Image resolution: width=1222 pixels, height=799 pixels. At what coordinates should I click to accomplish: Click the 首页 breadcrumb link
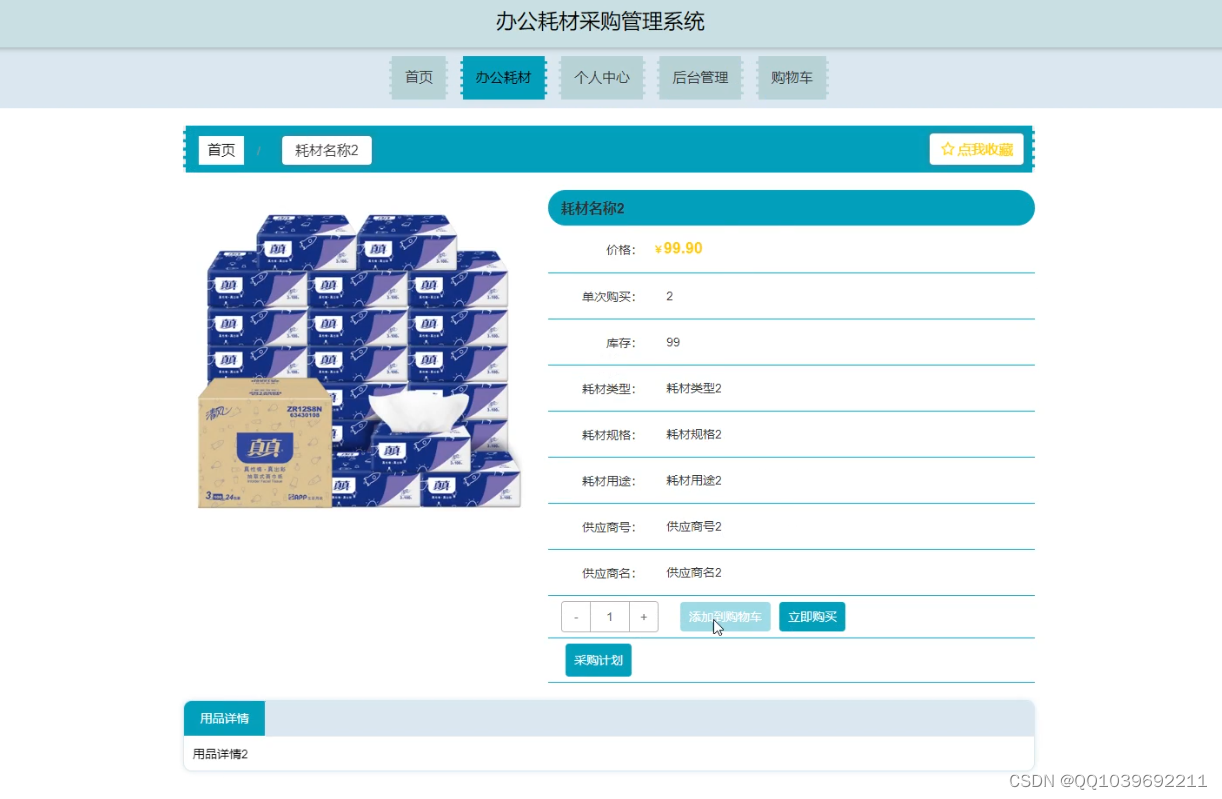(x=221, y=149)
